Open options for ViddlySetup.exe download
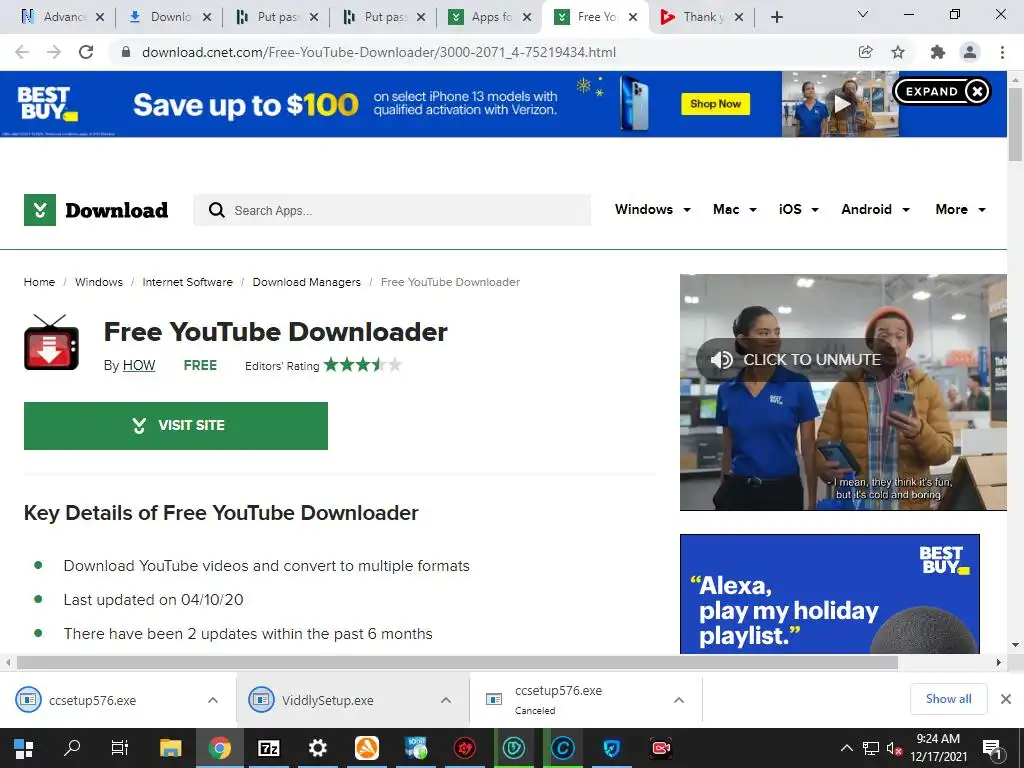The height and width of the screenshot is (768, 1024). point(446,700)
